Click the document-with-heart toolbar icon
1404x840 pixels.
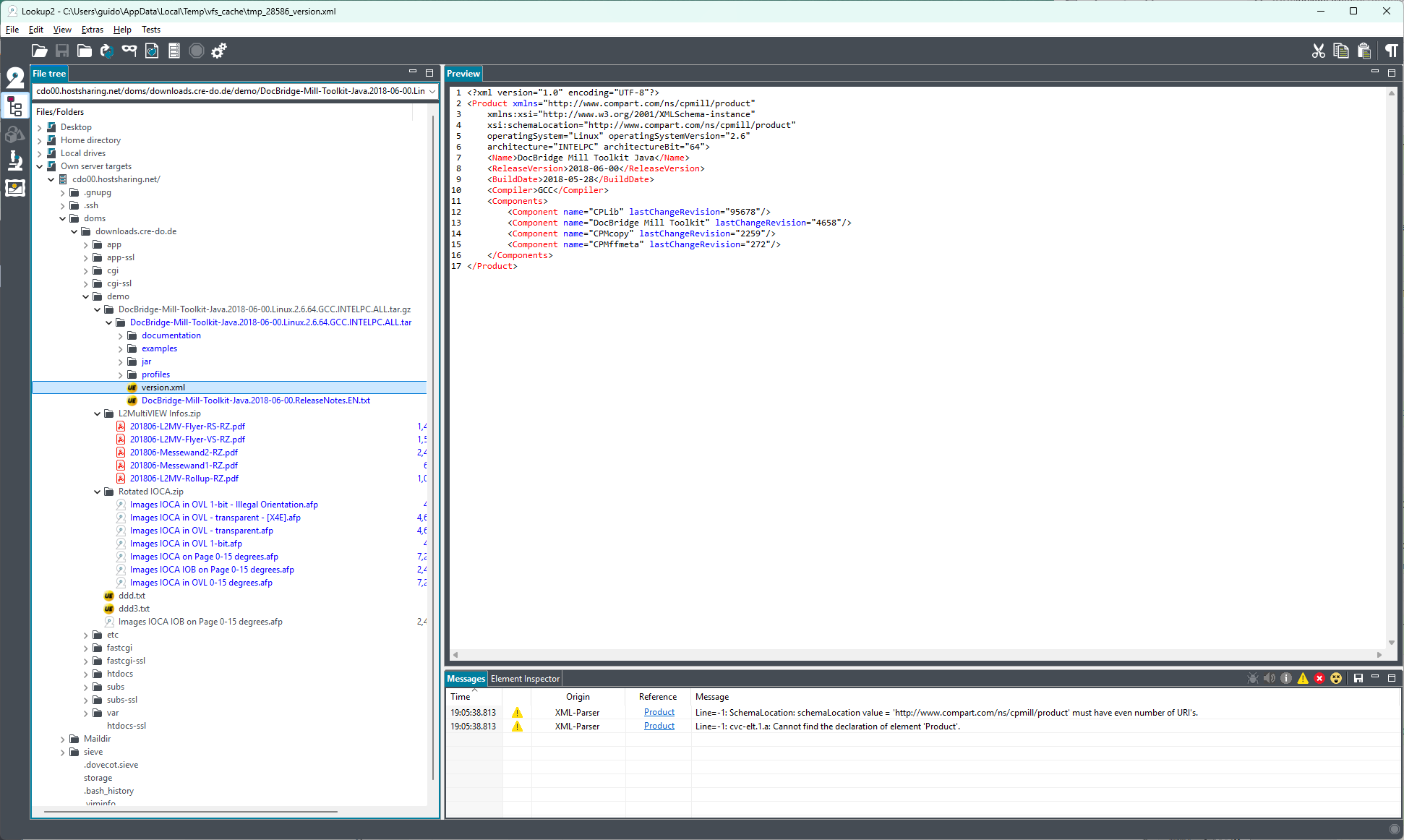pos(152,51)
